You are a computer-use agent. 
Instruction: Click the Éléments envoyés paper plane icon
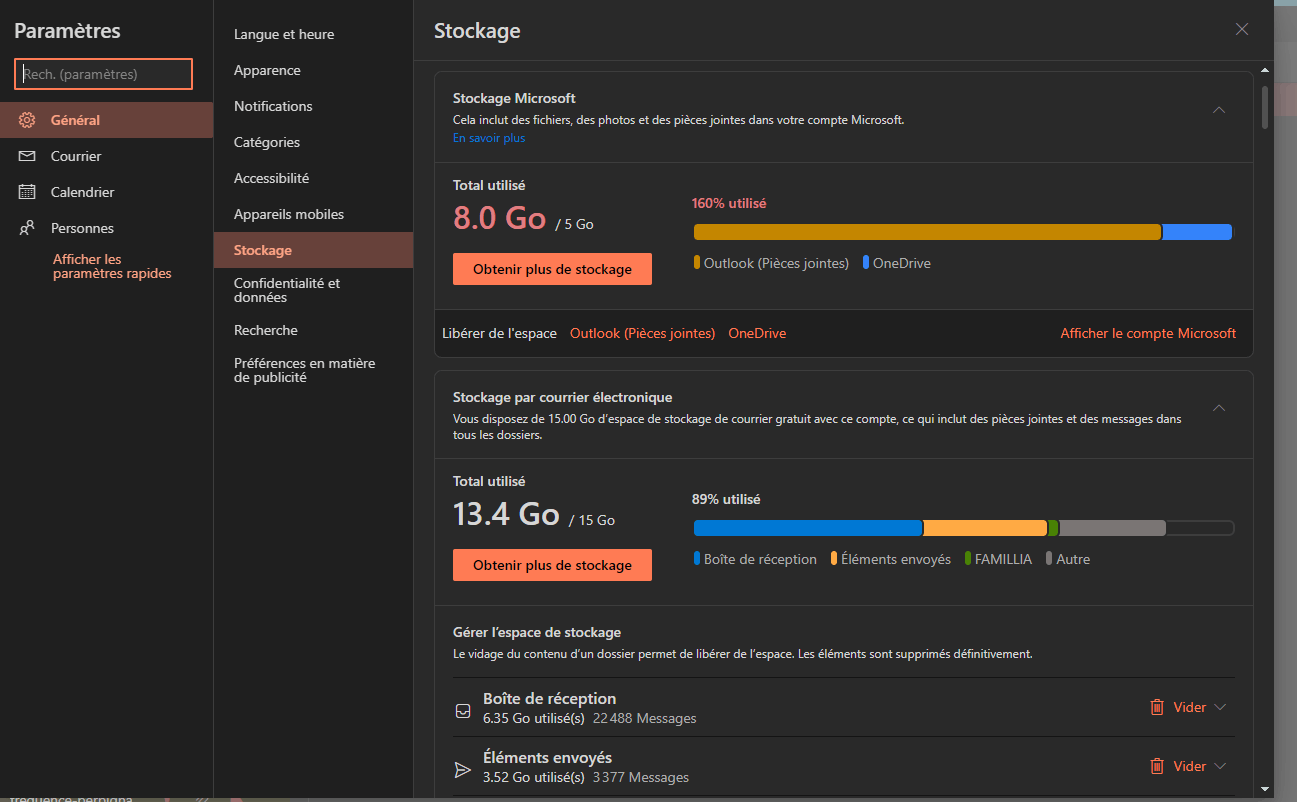(462, 769)
